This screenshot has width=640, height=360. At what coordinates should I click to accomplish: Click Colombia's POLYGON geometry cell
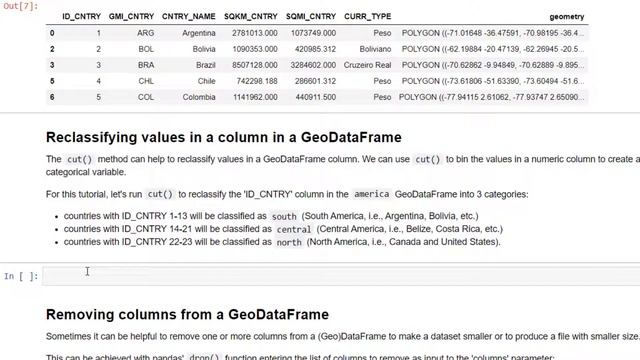click(491, 97)
